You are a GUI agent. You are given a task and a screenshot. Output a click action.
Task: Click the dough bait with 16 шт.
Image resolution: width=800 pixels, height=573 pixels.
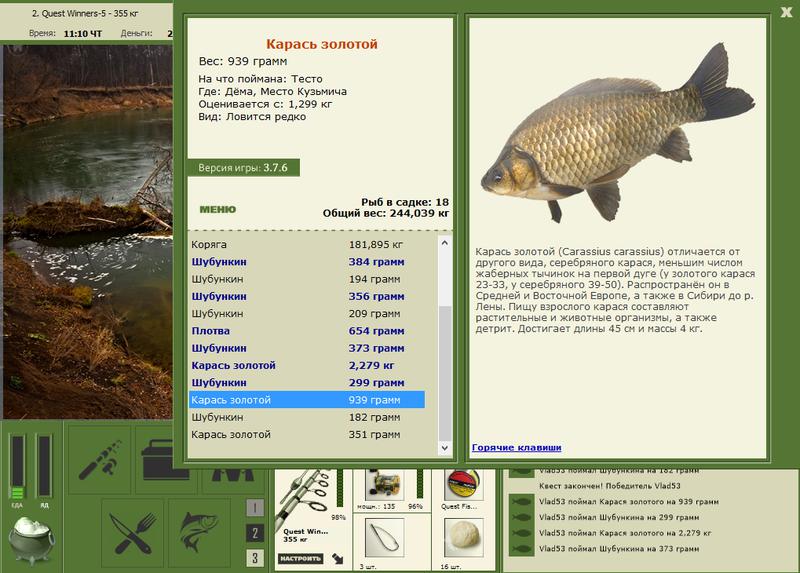tap(463, 537)
